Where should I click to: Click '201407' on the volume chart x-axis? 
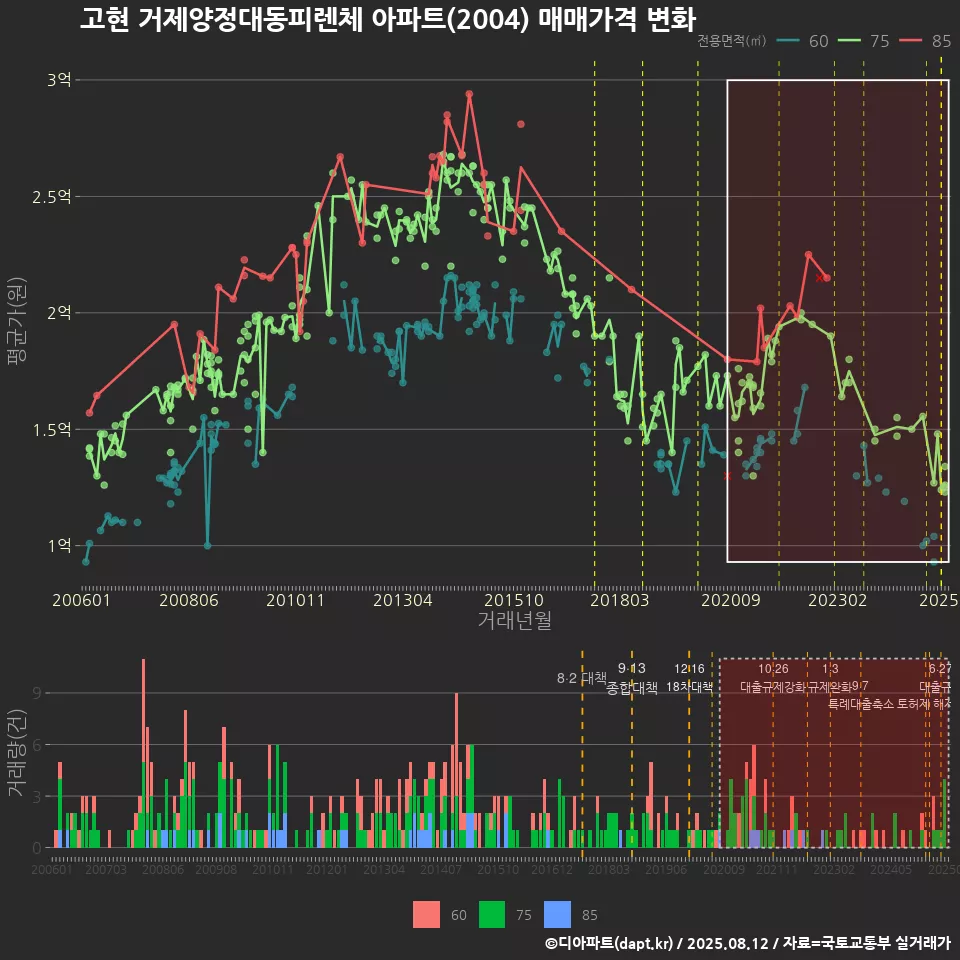tap(441, 869)
